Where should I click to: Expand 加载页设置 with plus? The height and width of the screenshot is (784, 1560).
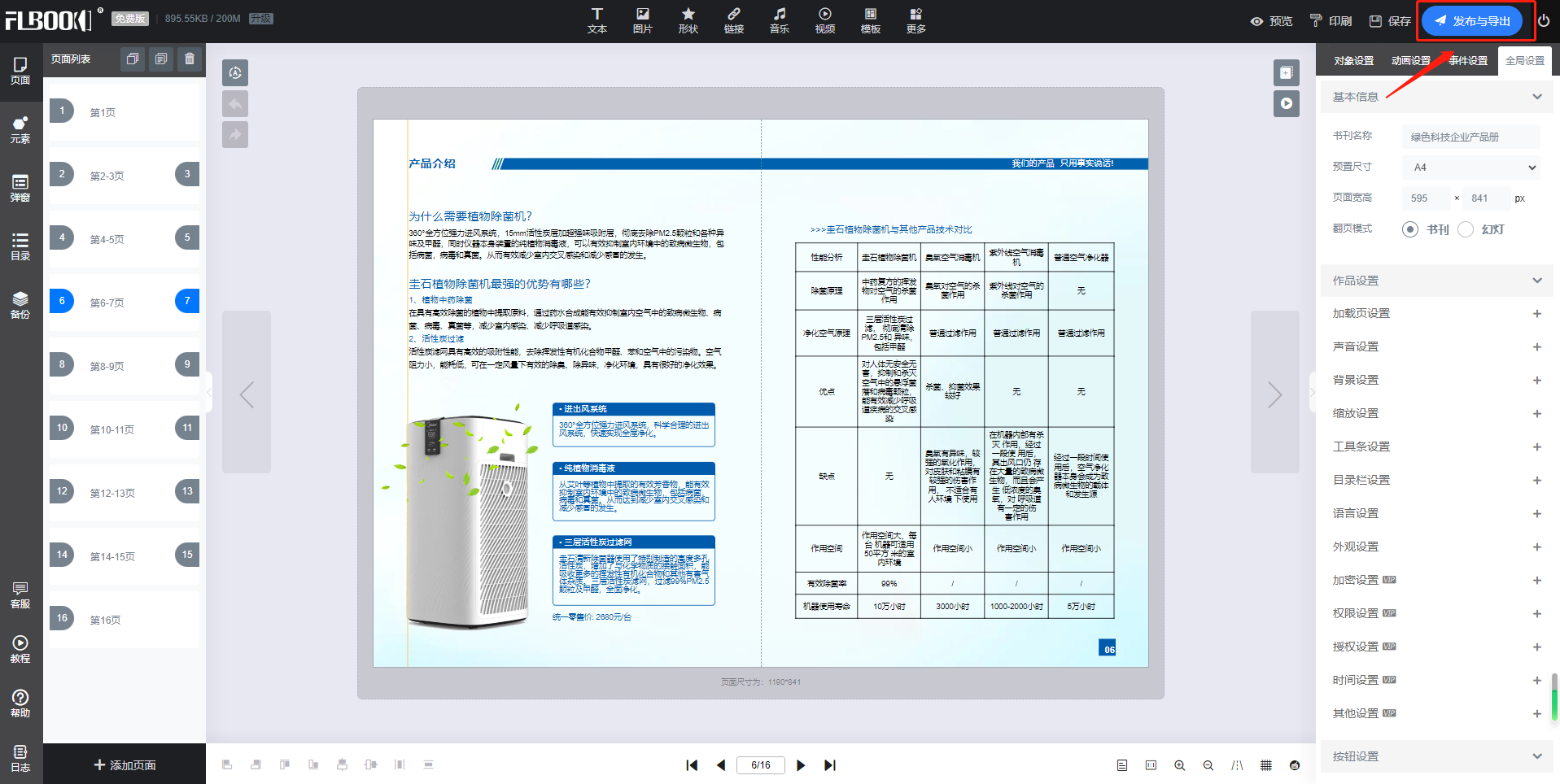1537,314
